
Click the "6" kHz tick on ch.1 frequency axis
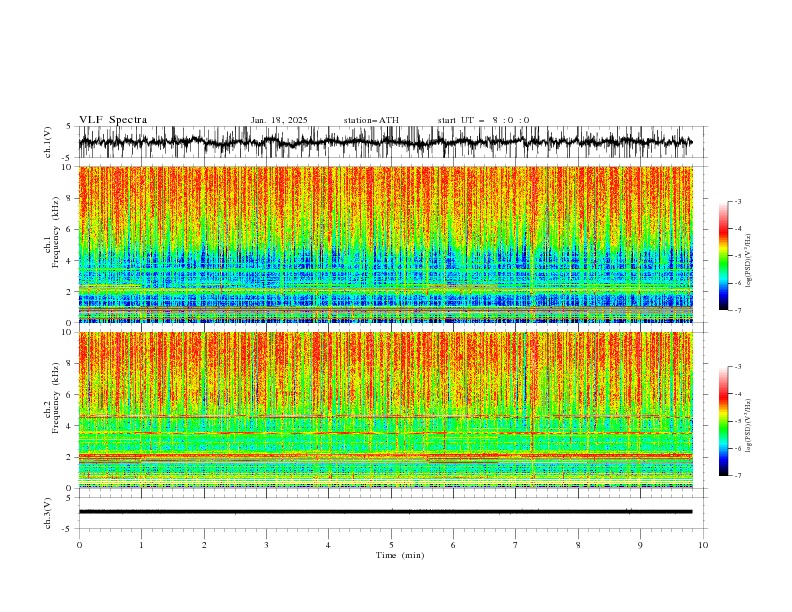pyautogui.click(x=70, y=229)
